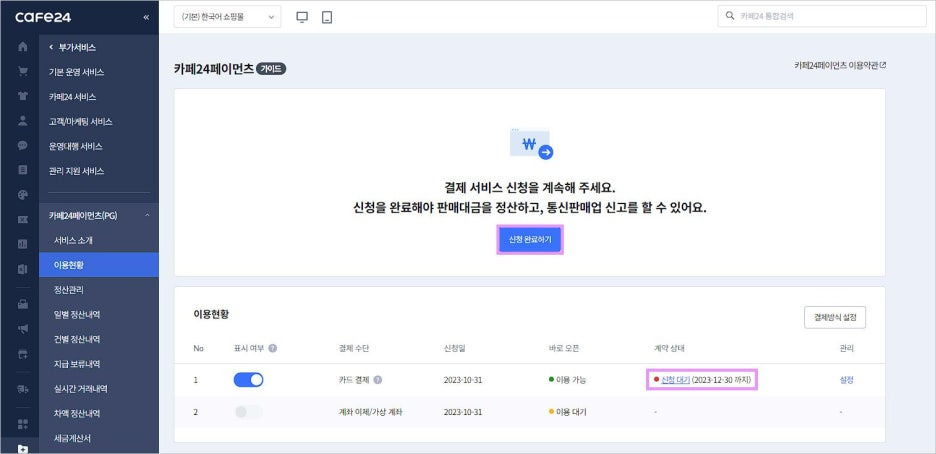
Task: Focus the 카페24 통합검색 search field
Action: click(822, 17)
